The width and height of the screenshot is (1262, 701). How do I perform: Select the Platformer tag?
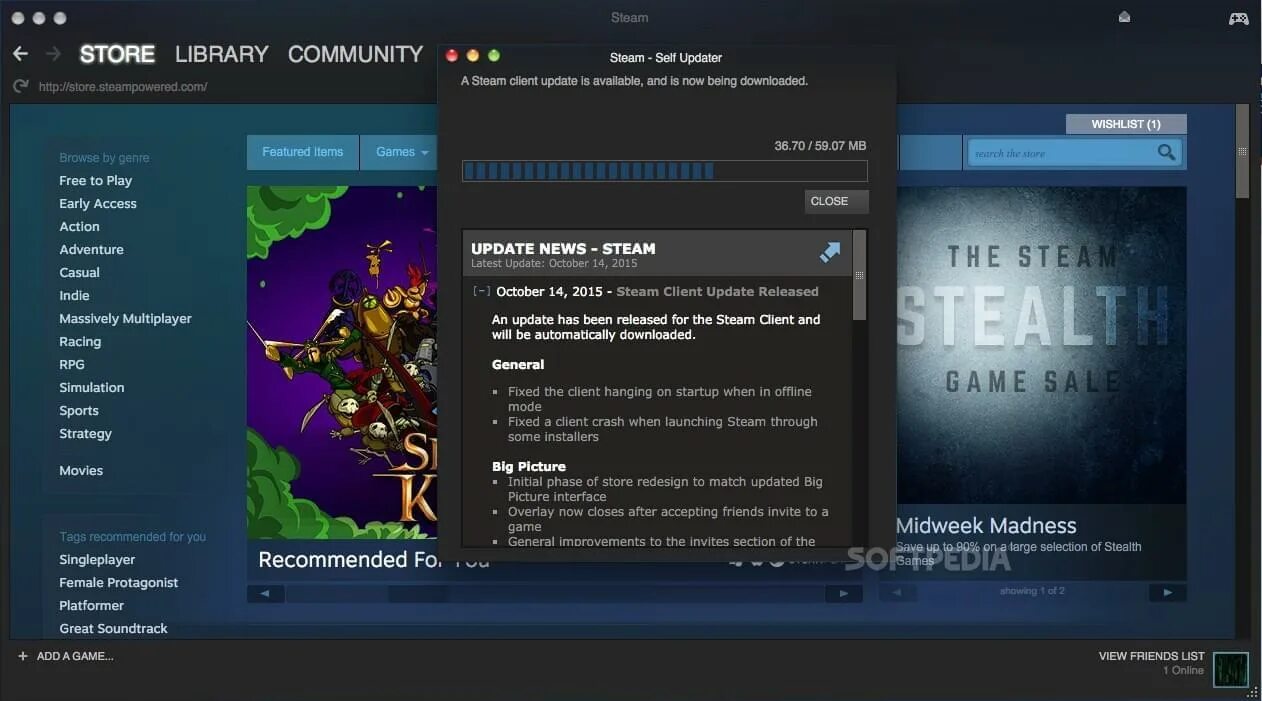(x=92, y=606)
